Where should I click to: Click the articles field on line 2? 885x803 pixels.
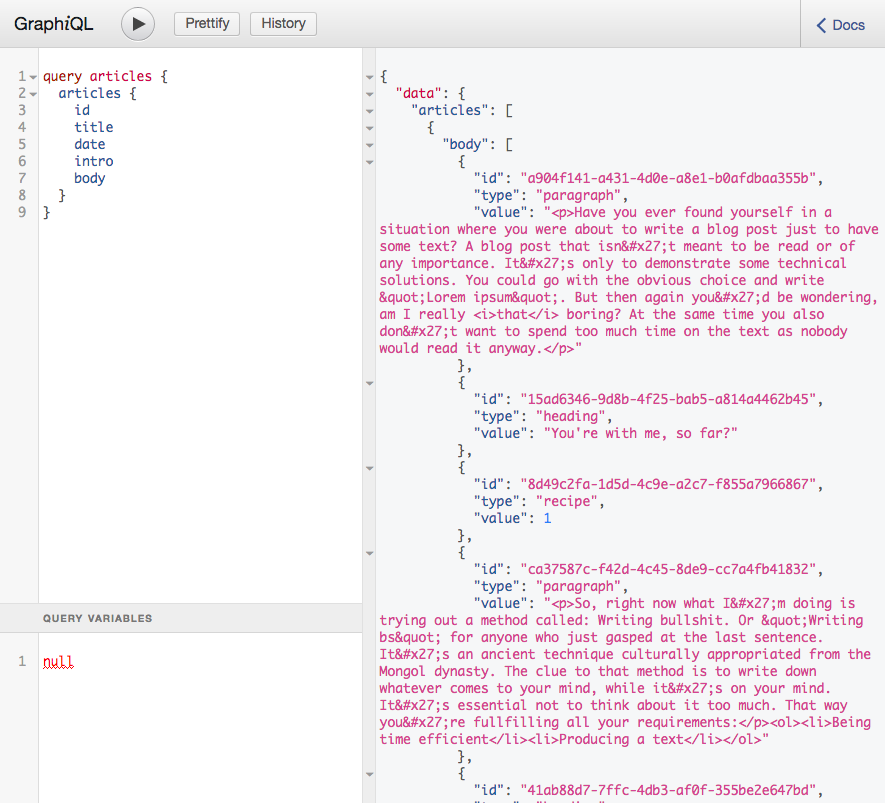pyautogui.click(x=90, y=93)
